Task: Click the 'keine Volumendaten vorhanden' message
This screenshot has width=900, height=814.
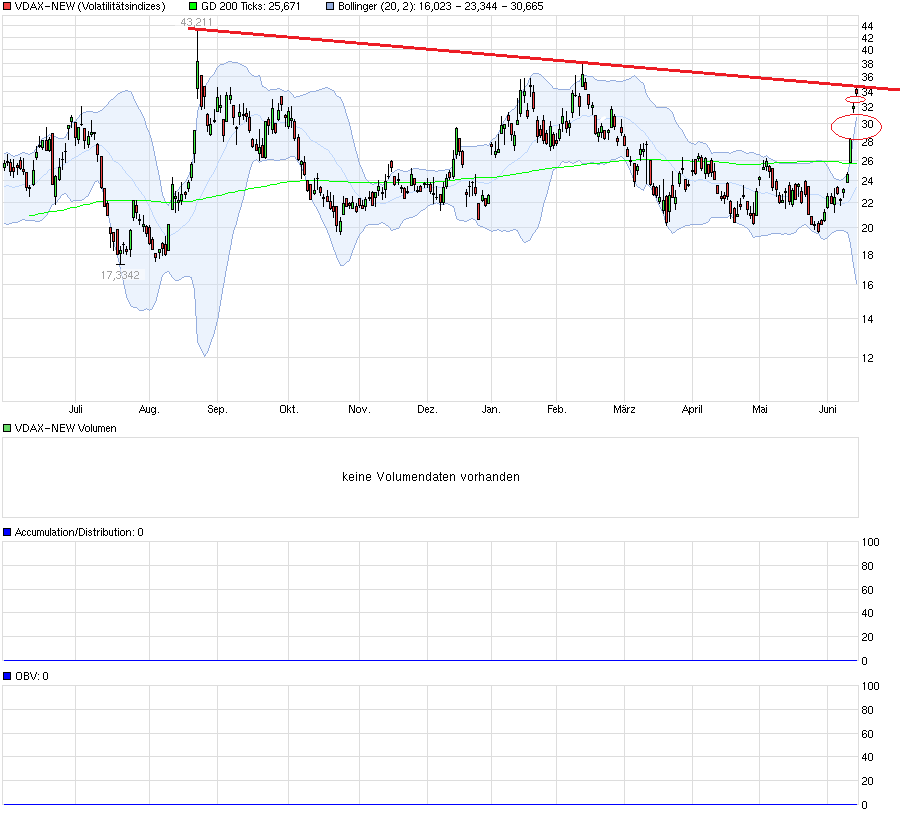Action: coord(430,476)
